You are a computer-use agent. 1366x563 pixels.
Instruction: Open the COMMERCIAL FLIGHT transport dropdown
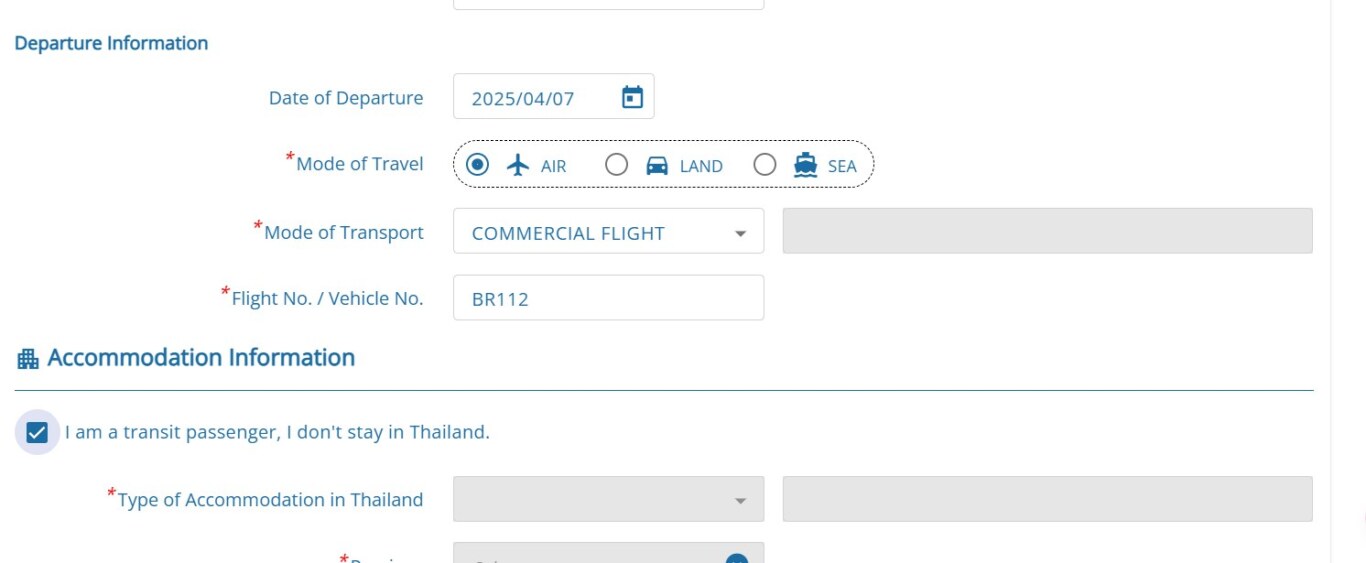click(x=608, y=231)
